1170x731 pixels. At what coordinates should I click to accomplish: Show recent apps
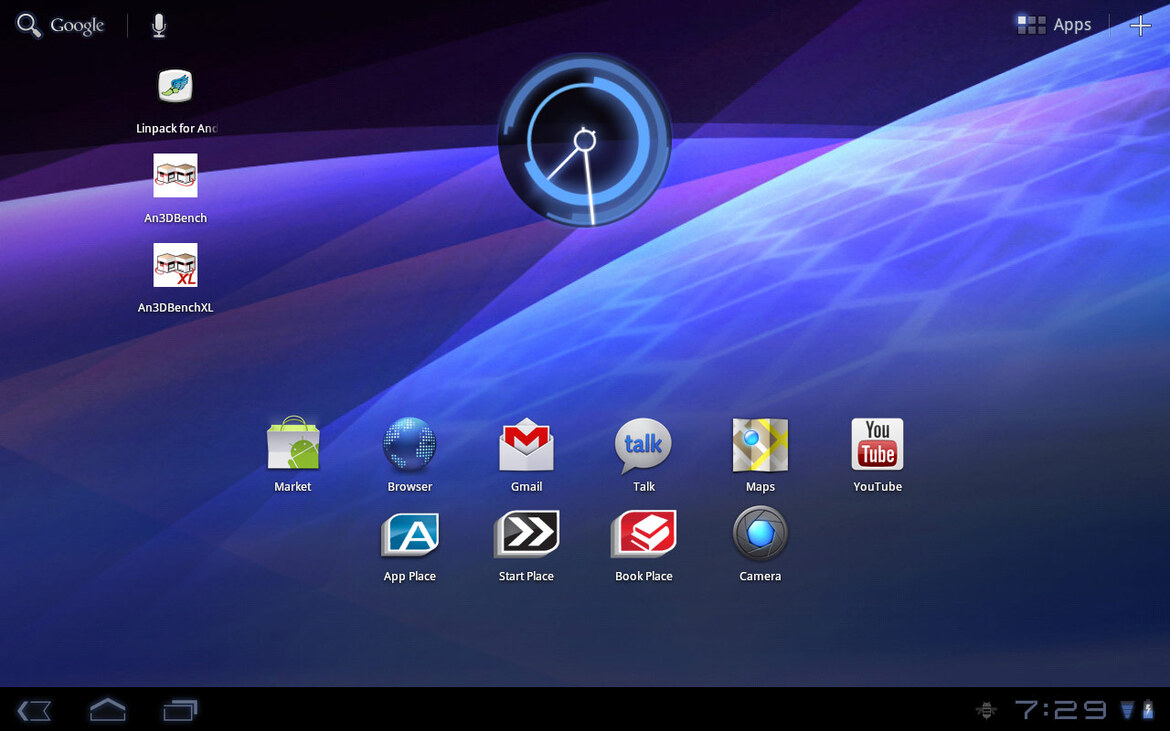click(181, 710)
